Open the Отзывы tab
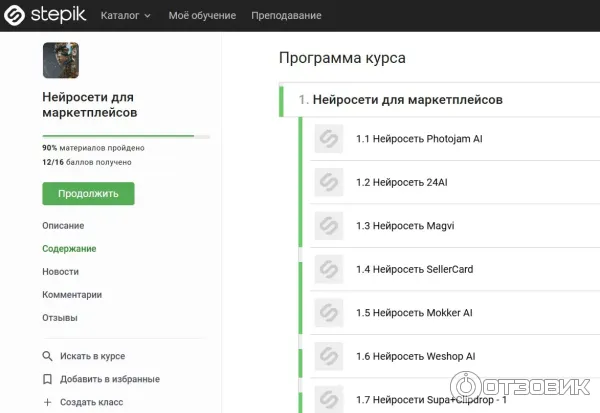Image resolution: width=600 pixels, height=413 pixels. [x=60, y=317]
